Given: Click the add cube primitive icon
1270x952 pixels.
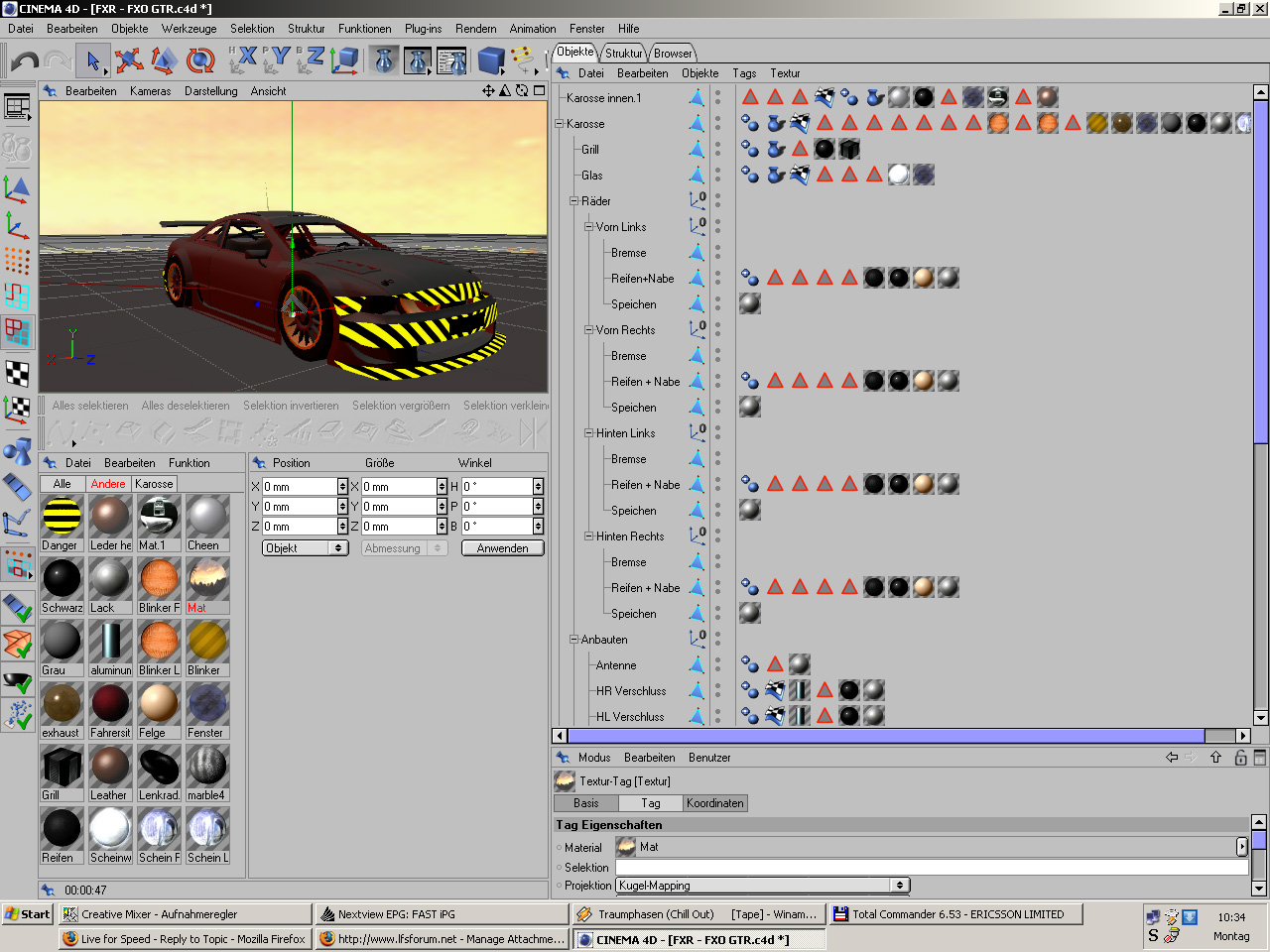Looking at the screenshot, I should pos(490,61).
